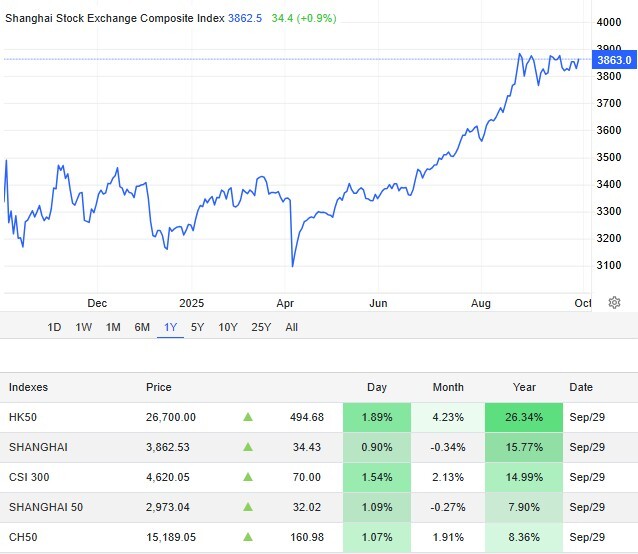Select the 6M time range
The image size is (638, 554).
tap(142, 327)
